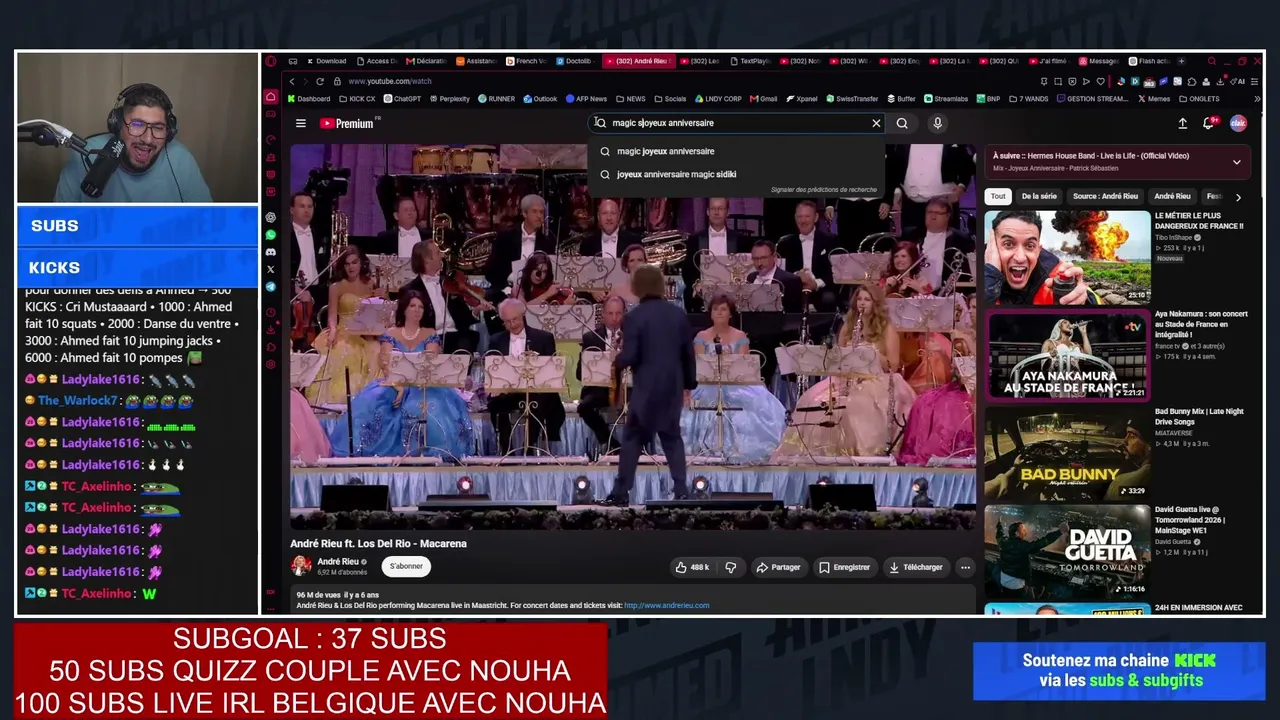Choose suggestion 'magic joyeux anniversaire'
The image size is (1280, 720).
coord(665,151)
